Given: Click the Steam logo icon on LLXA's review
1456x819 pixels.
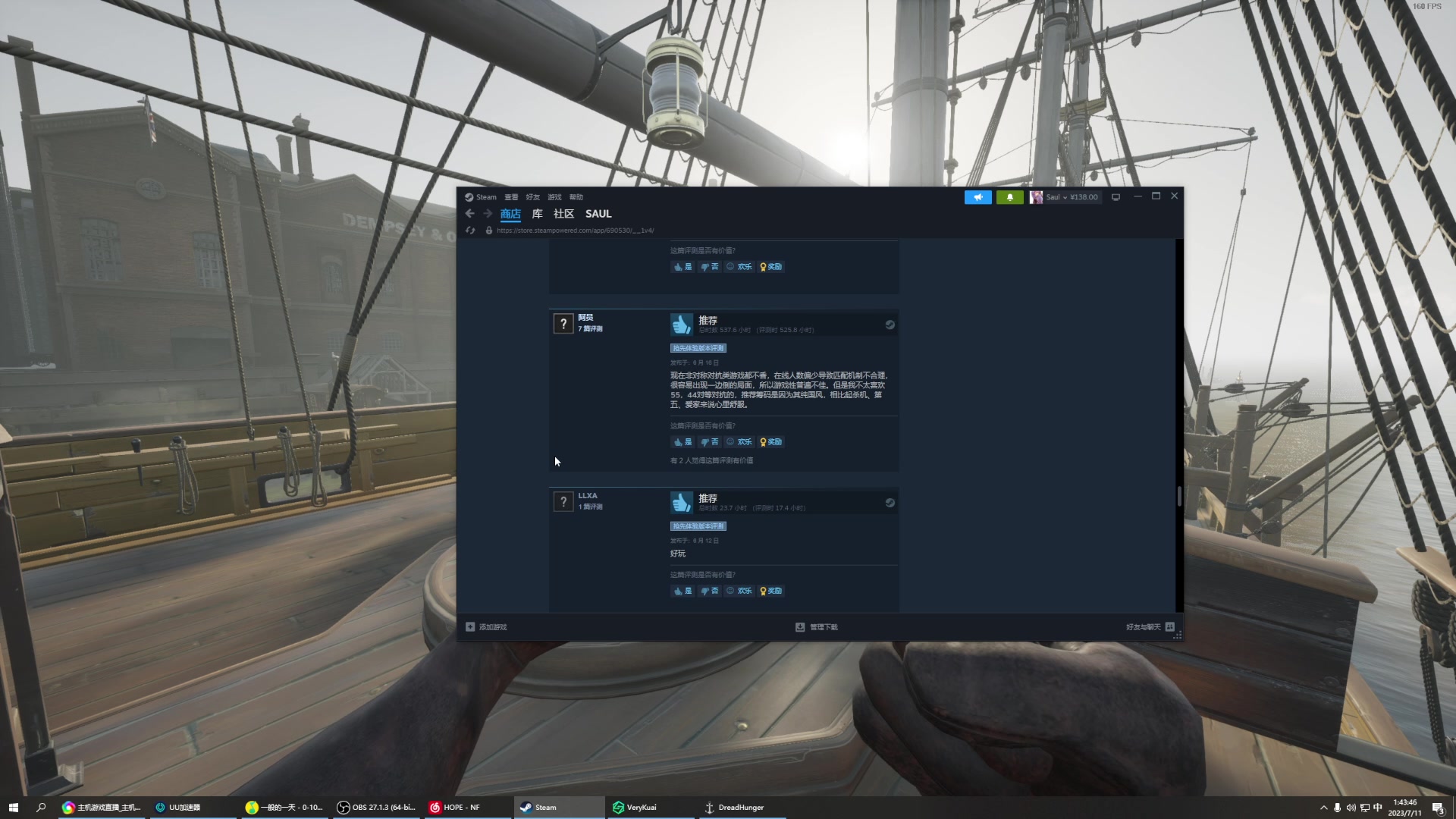Looking at the screenshot, I should [890, 503].
